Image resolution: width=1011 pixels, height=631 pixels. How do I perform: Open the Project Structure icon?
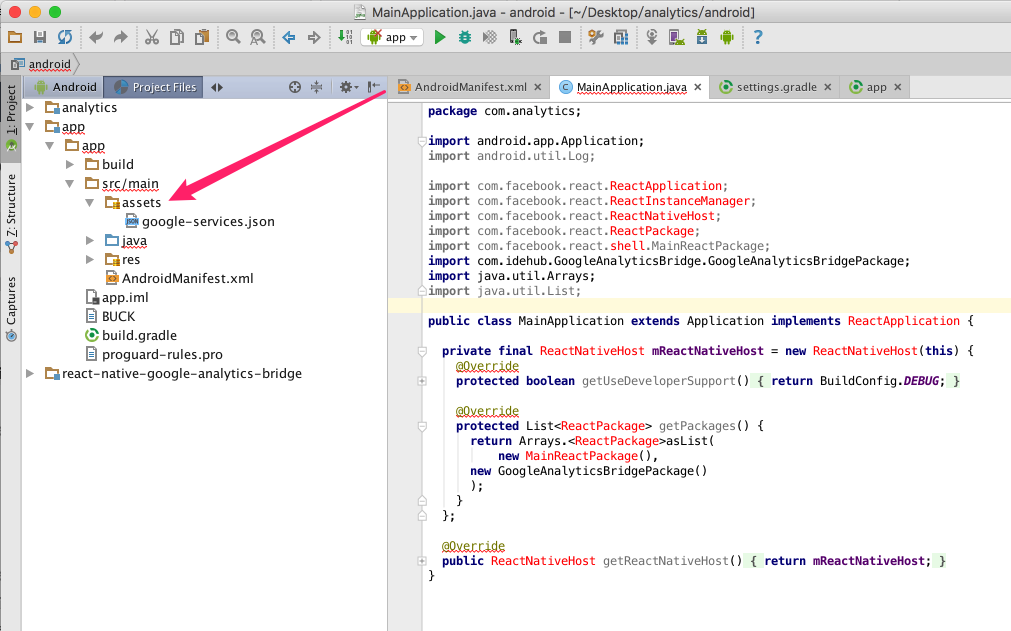tap(621, 37)
